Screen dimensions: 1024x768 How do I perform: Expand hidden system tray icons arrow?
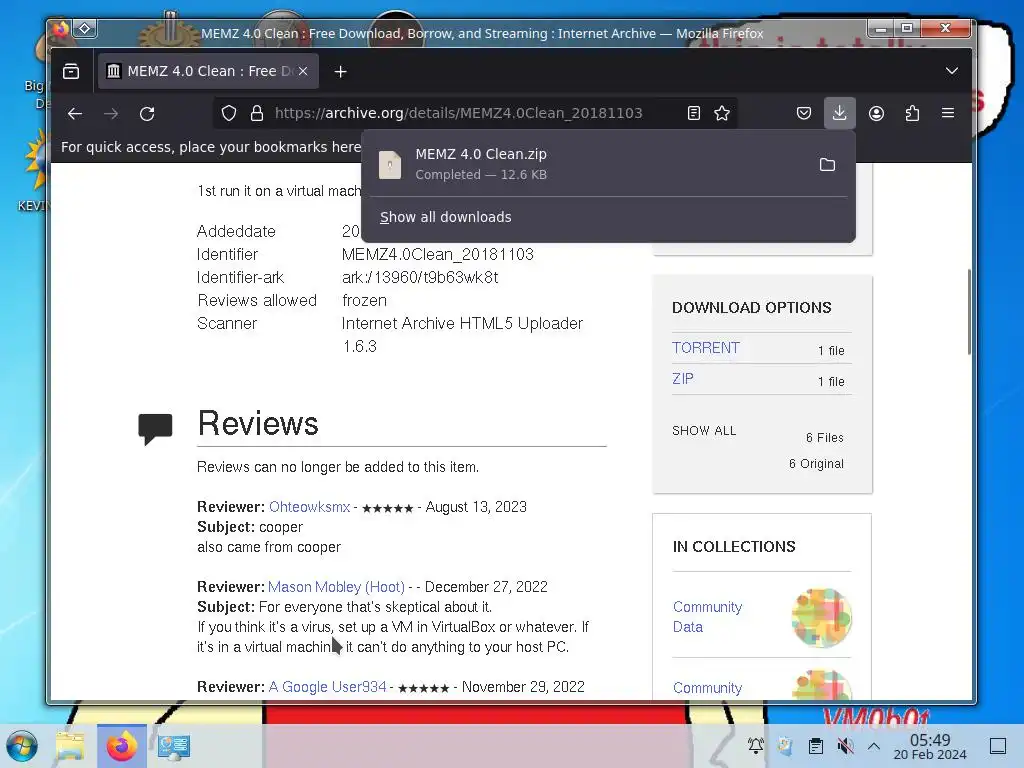coord(874,746)
